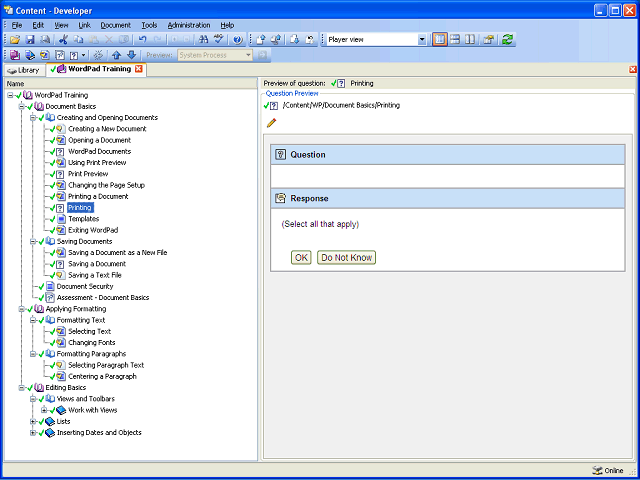The width and height of the screenshot is (640, 480).
Task: Open the Administration menu
Action: (189, 25)
